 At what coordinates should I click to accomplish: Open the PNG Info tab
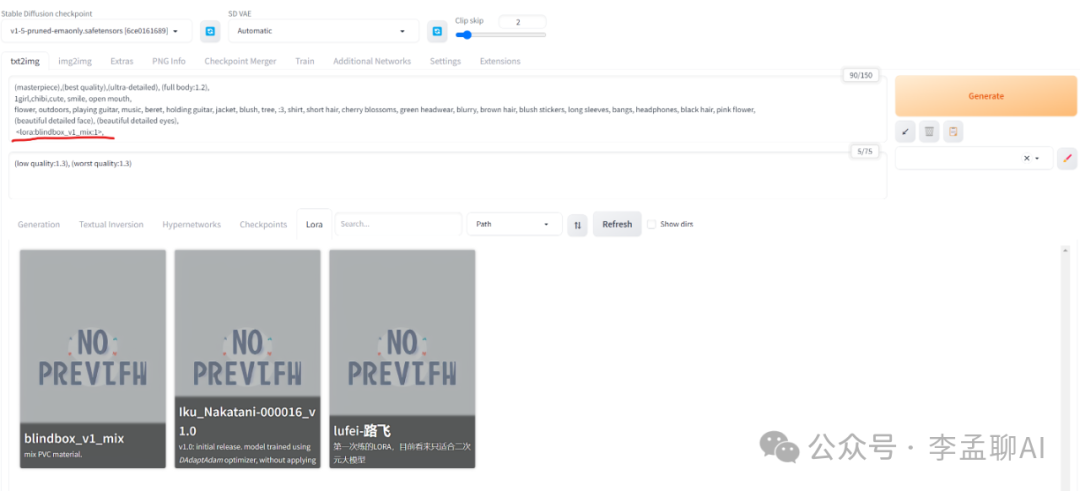coord(169,61)
